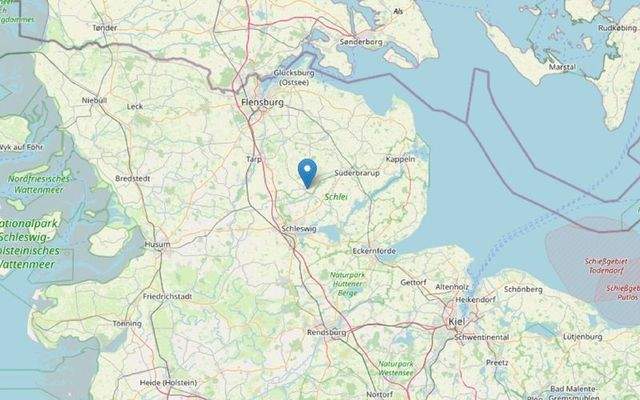Select the Tønder town label
640x400 pixels.
click(105, 28)
